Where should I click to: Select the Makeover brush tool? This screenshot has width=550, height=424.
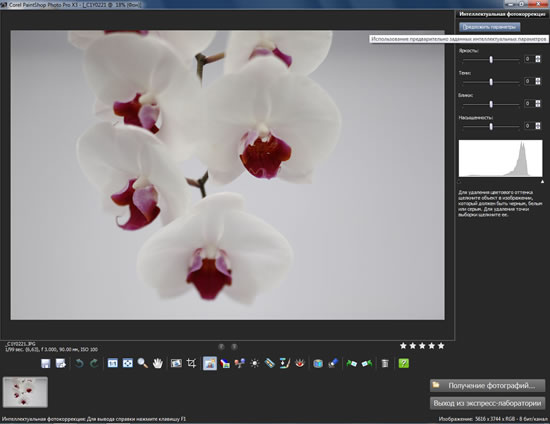pos(284,363)
